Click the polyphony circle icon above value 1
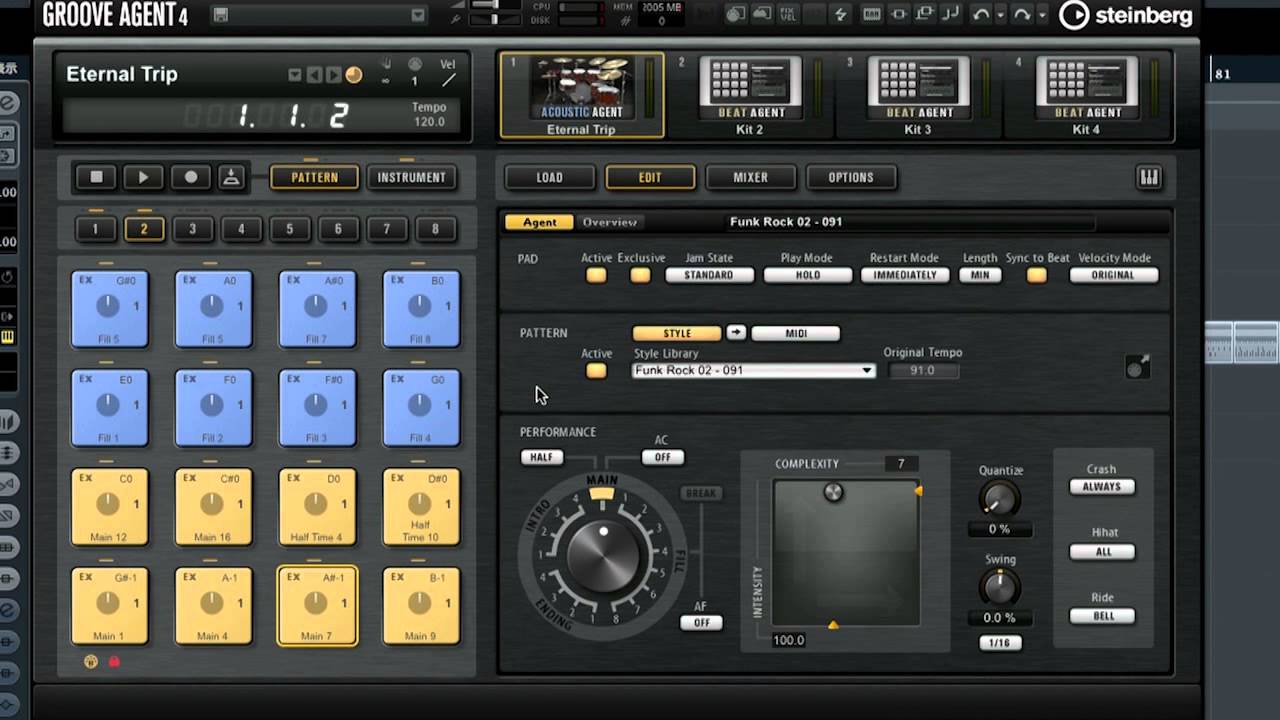Viewport: 1280px width, 720px height. [415, 64]
